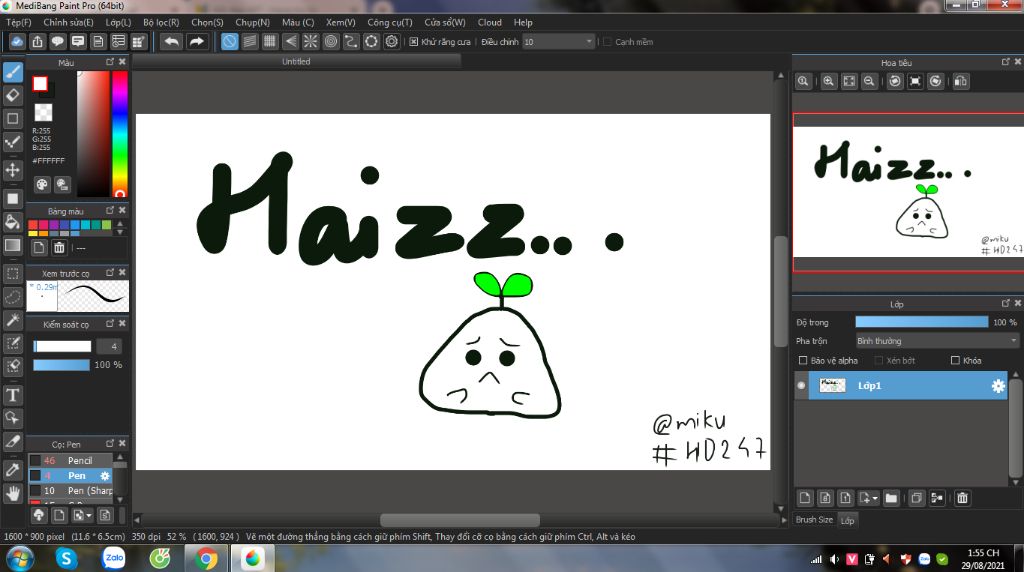Click the brush size slider
Viewport: 1024px width, 572px height.
[x=62, y=346]
